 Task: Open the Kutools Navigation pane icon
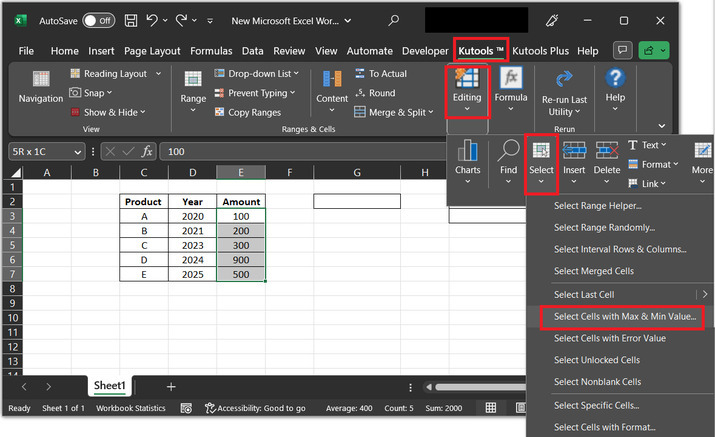[x=40, y=87]
